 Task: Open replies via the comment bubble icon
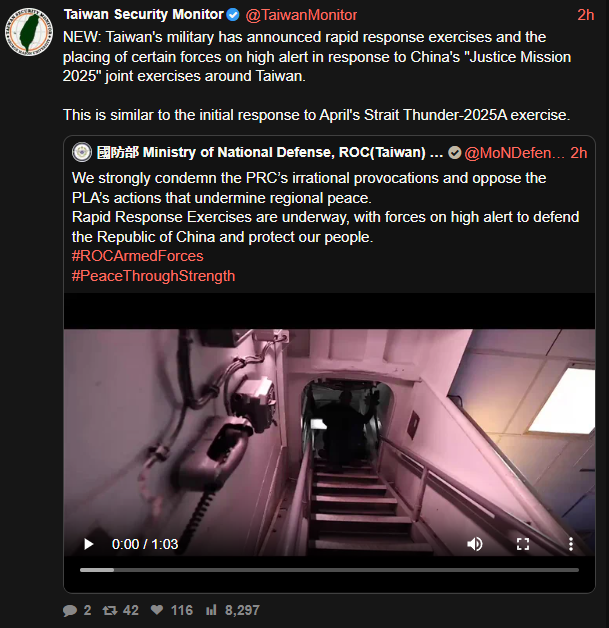[x=70, y=610]
